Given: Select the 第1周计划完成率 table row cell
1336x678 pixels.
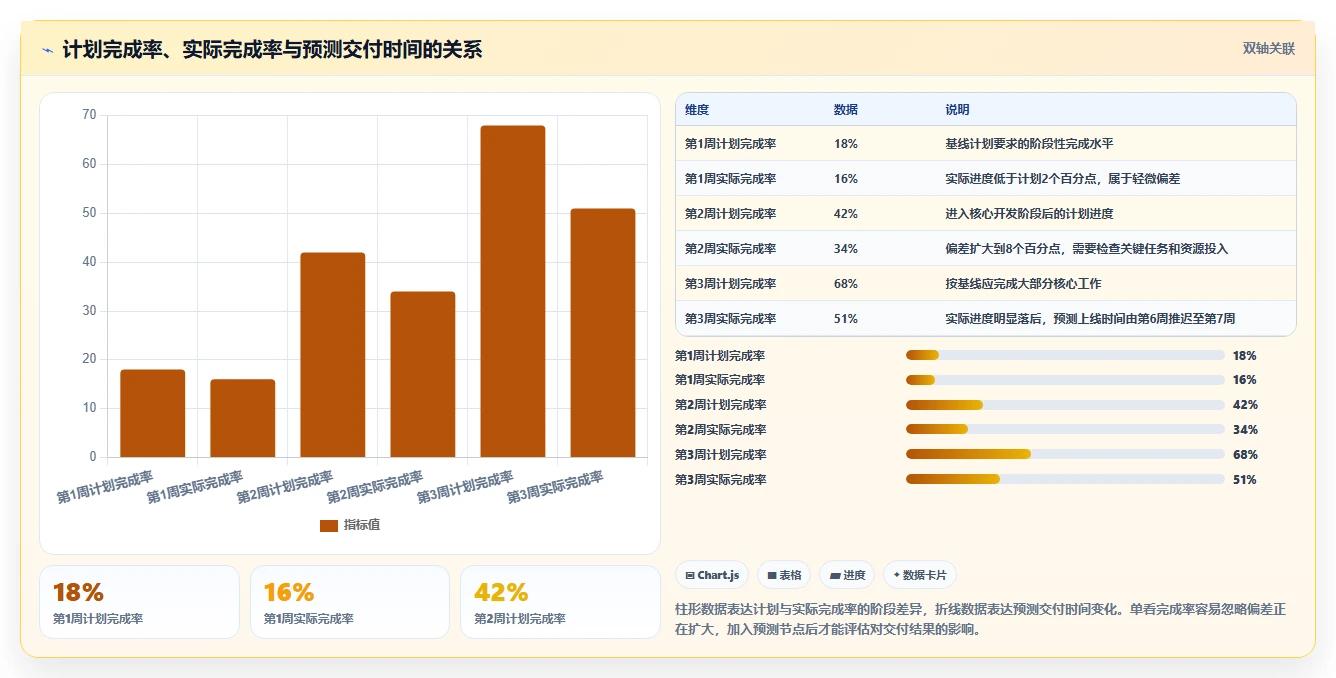Looking at the screenshot, I should [x=730, y=144].
